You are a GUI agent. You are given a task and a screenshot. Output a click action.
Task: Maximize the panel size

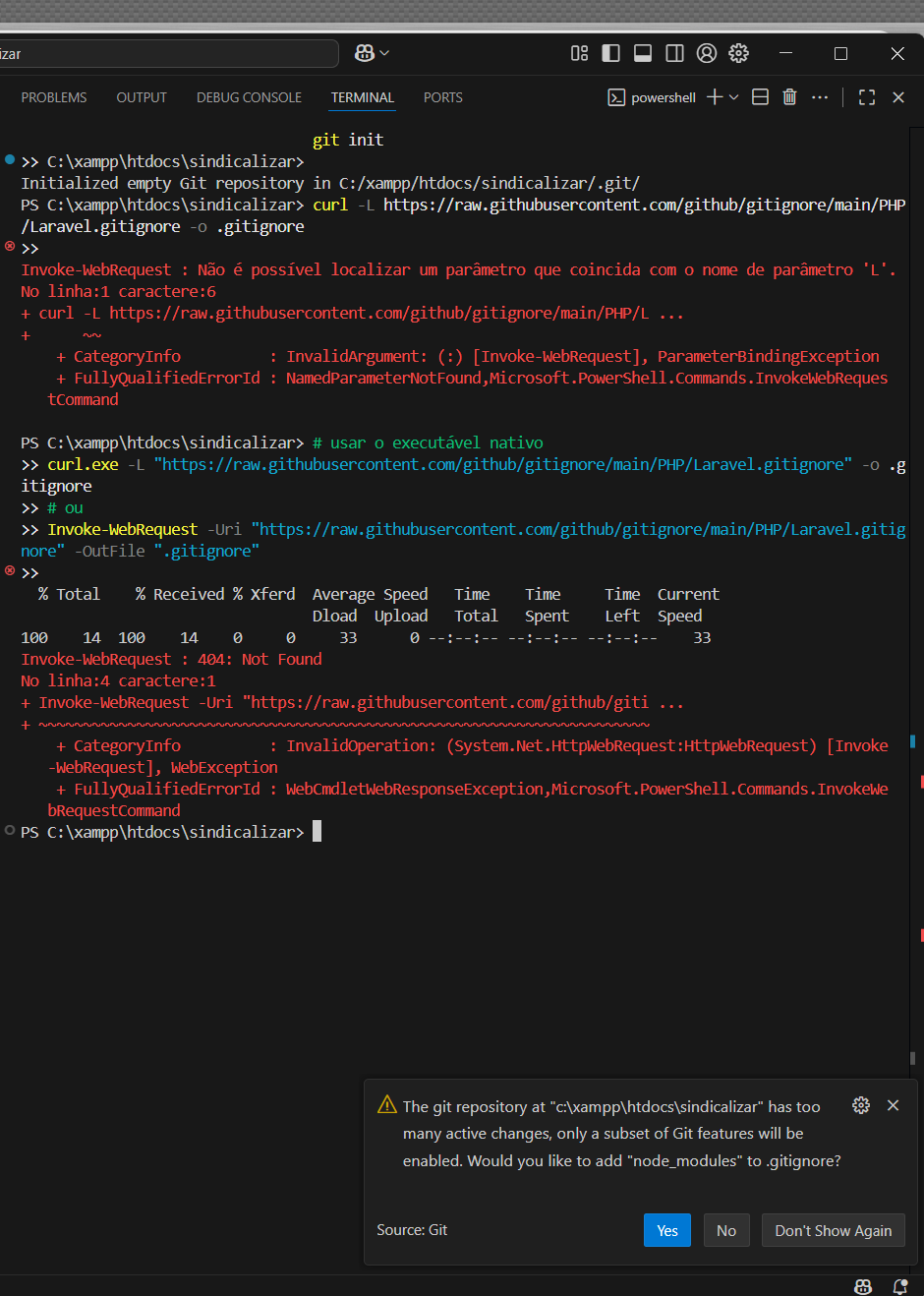pyautogui.click(x=867, y=97)
